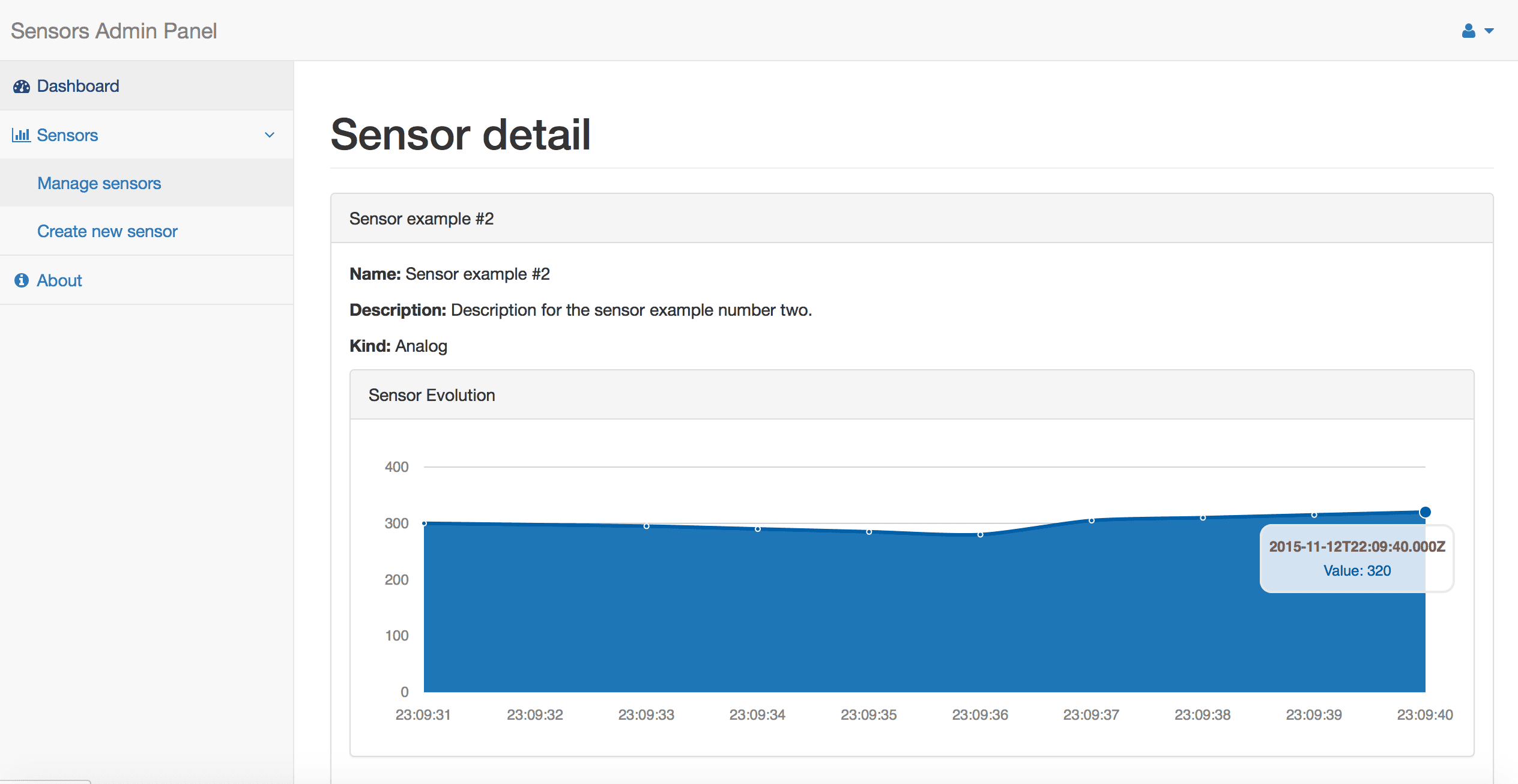Click the data point at 23:09:35
This screenshot has height=784, width=1518.
869,531
